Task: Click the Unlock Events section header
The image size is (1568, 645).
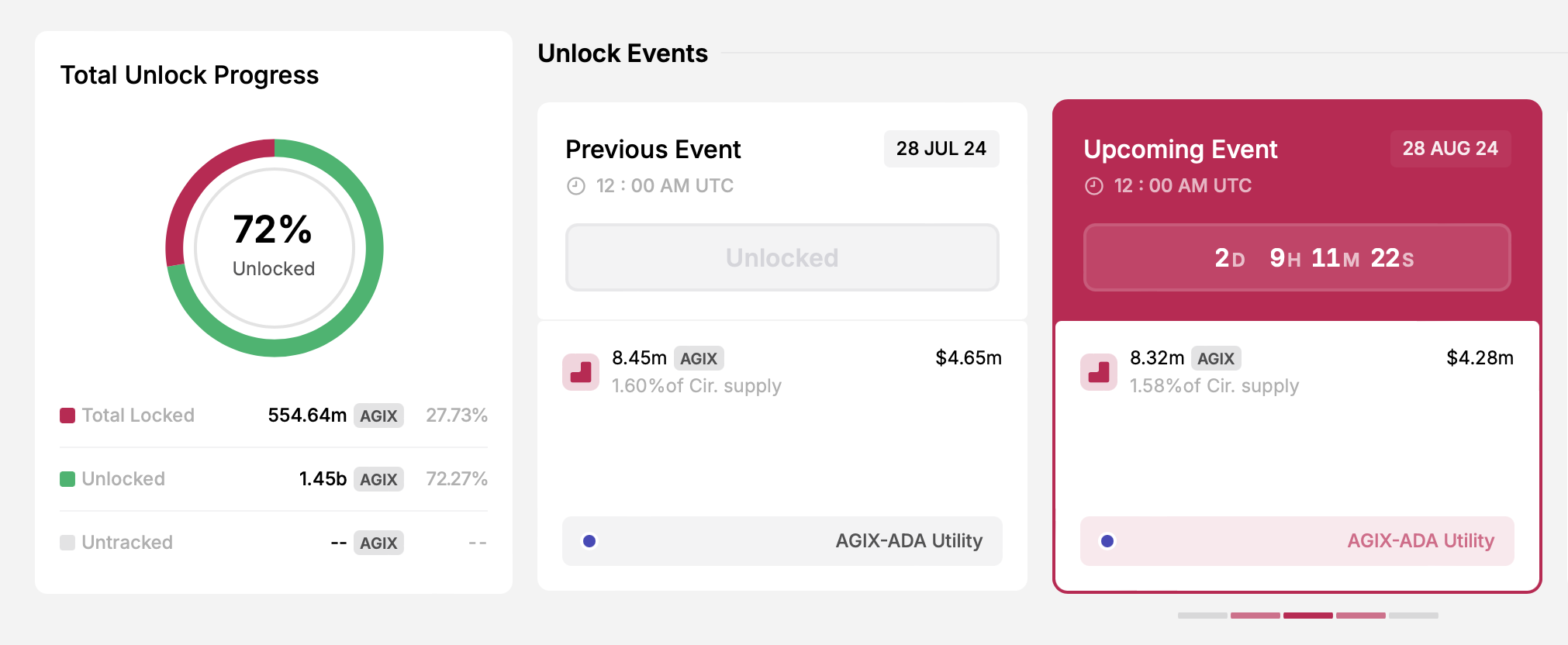Action: [622, 53]
